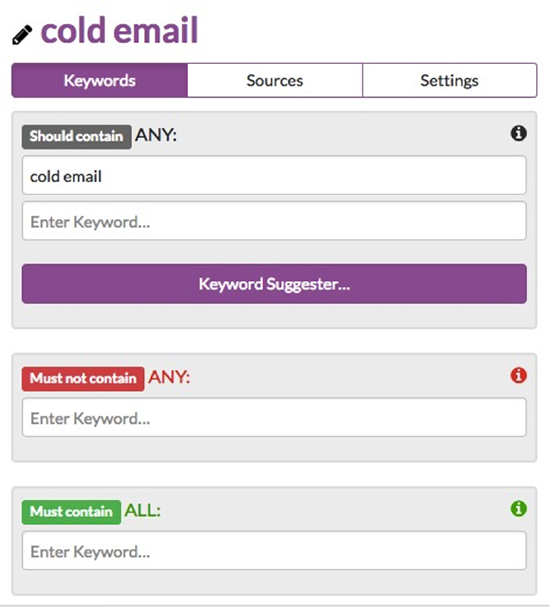Image resolution: width=550 pixels, height=607 pixels.
Task: Click the green ALL: label
Action: (142, 511)
